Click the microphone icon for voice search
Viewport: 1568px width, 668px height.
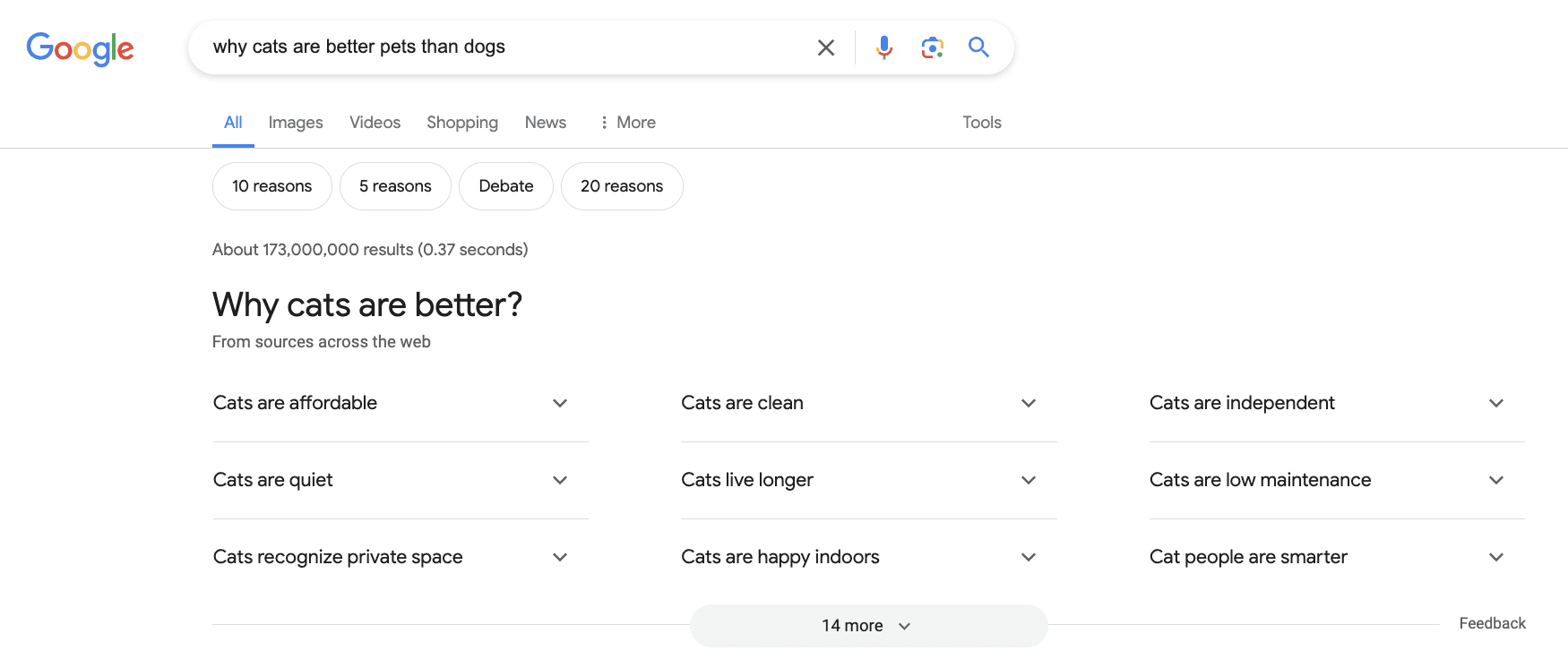click(883, 47)
